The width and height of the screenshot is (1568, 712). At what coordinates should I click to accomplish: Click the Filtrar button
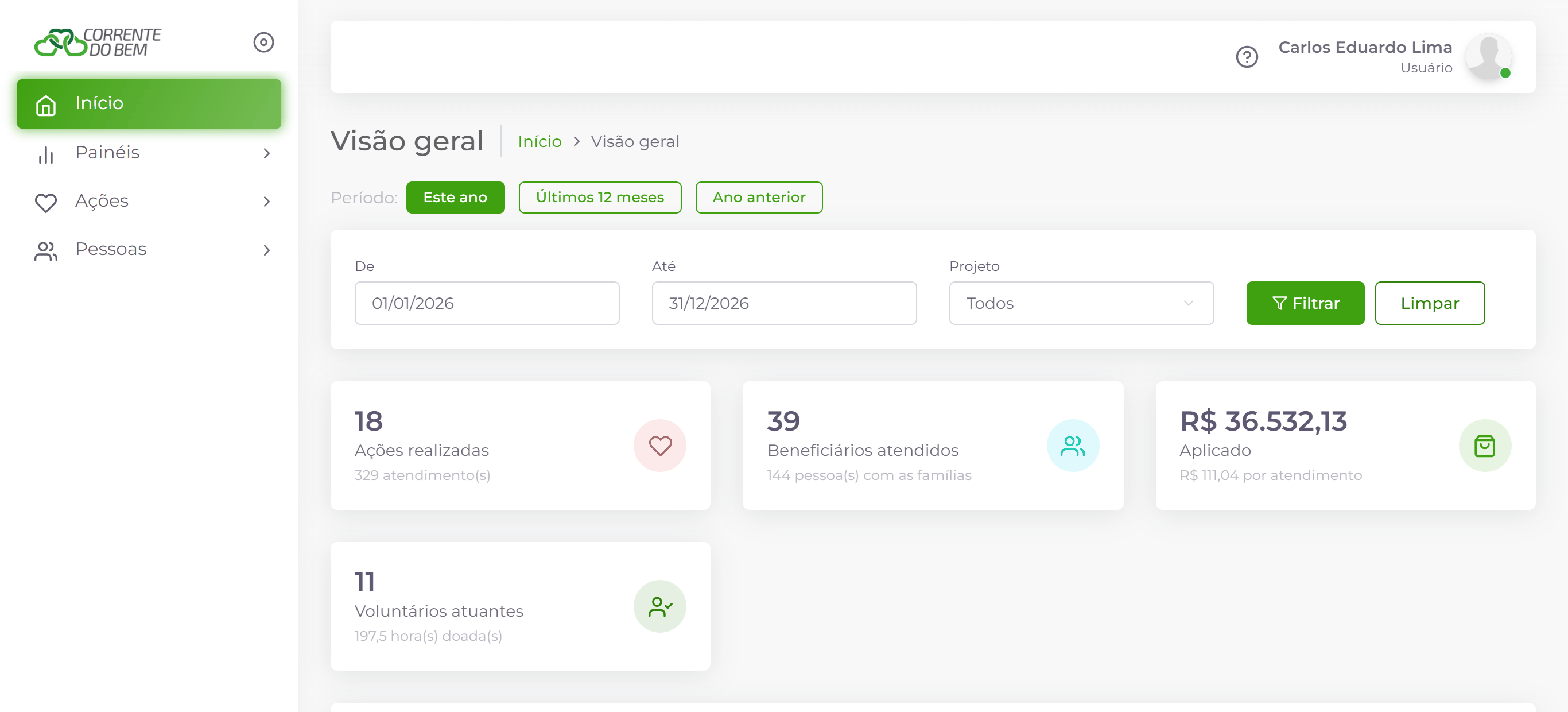coord(1305,303)
